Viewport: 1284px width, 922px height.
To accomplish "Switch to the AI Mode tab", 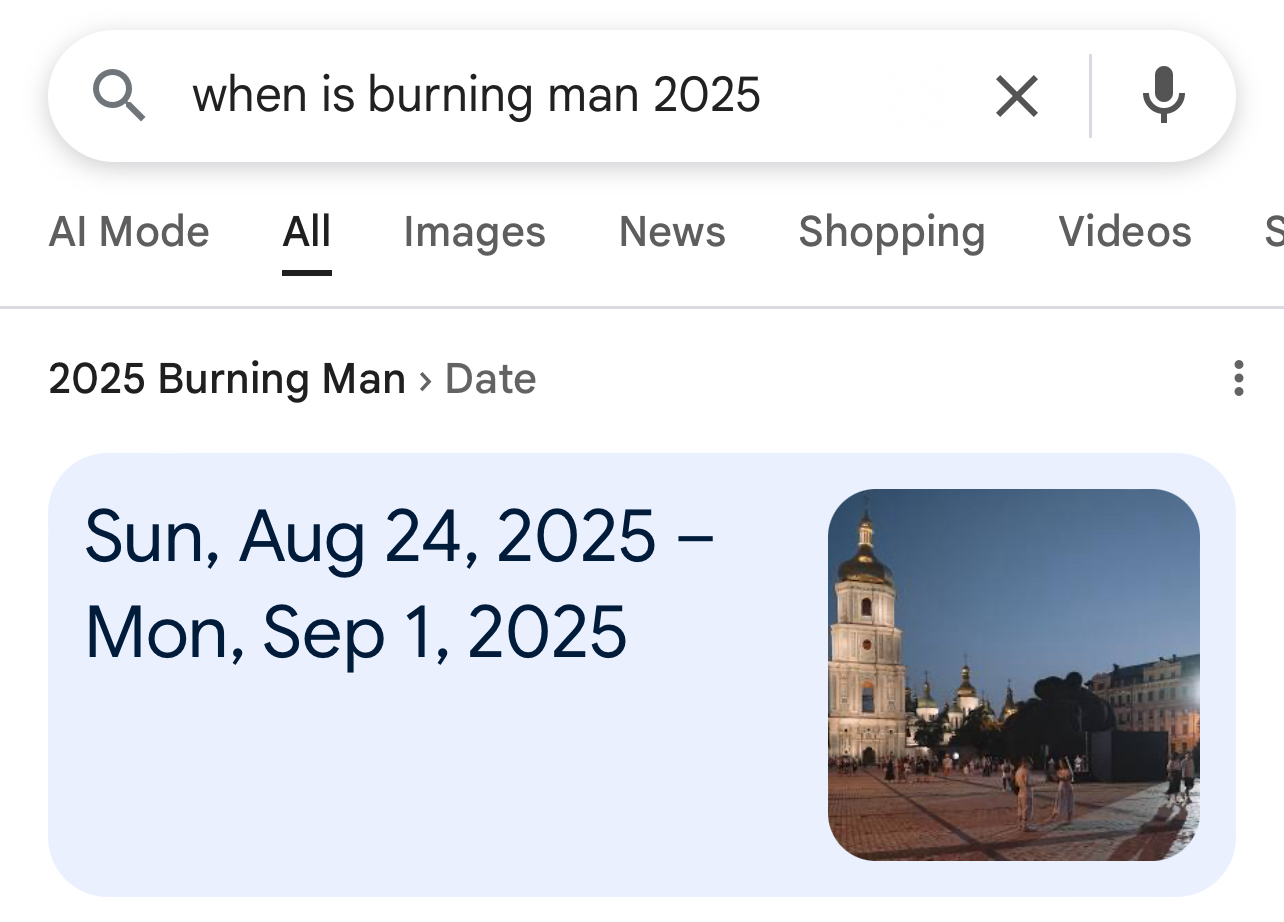I will (129, 232).
